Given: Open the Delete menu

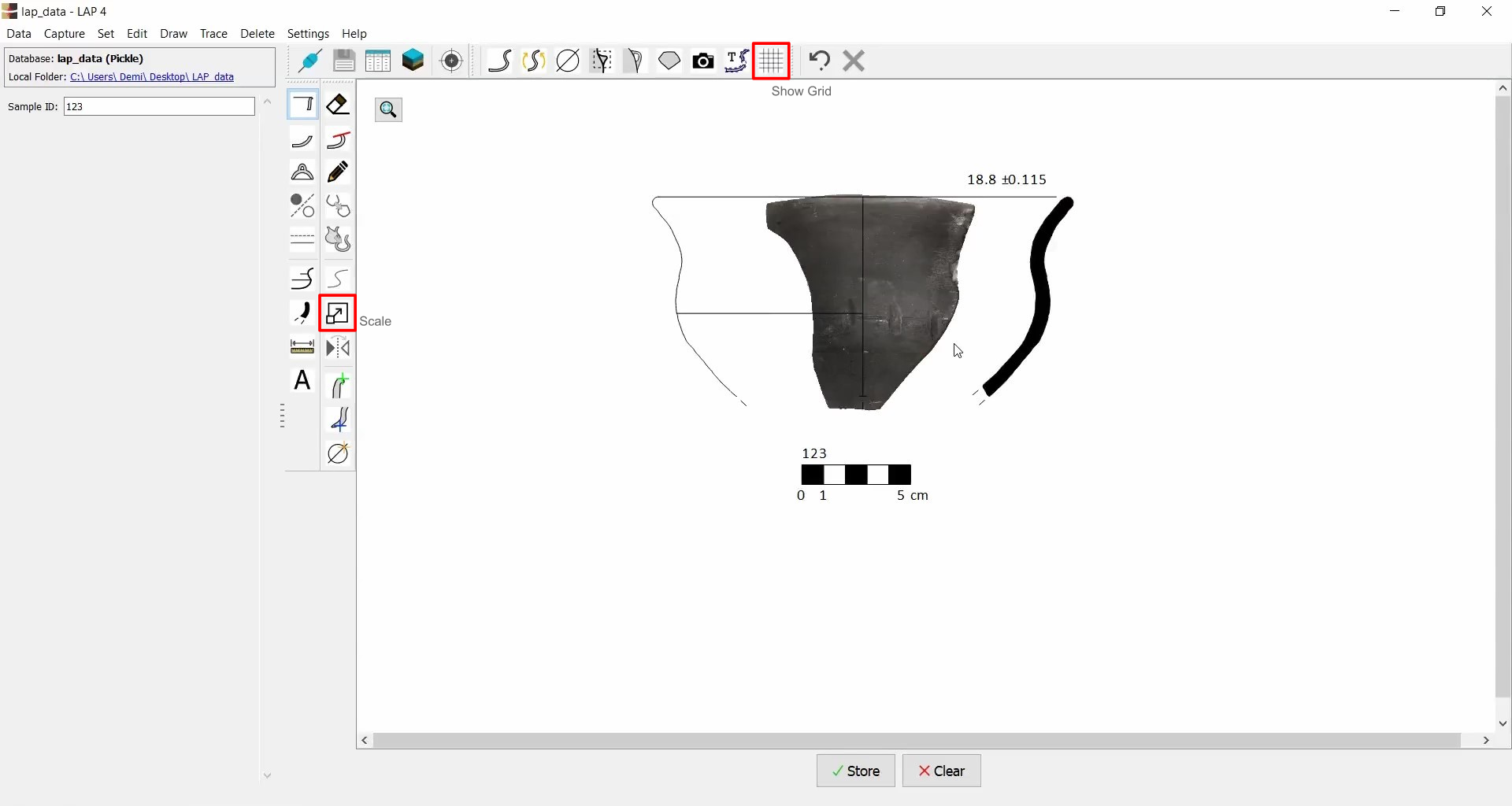Looking at the screenshot, I should pyautogui.click(x=258, y=34).
